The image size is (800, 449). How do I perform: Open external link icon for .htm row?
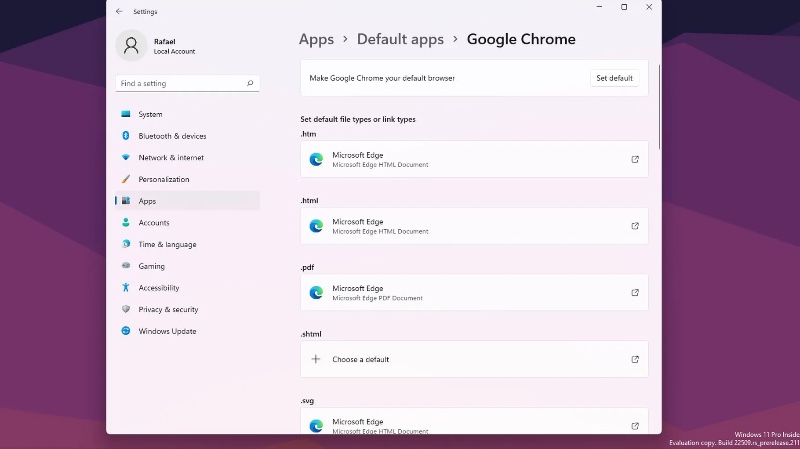click(635, 159)
